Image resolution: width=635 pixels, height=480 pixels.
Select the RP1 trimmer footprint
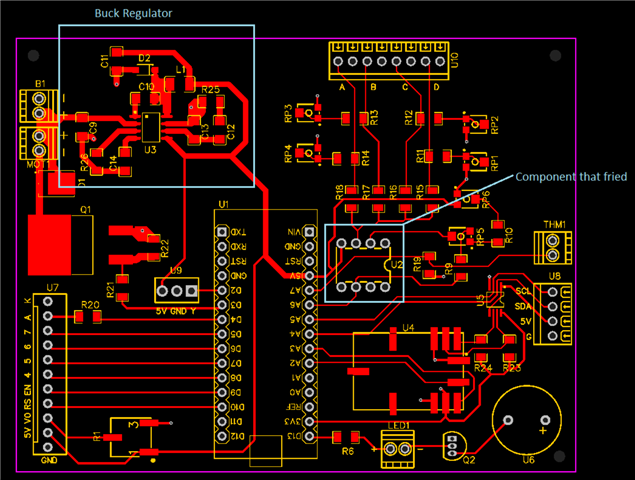[476, 161]
